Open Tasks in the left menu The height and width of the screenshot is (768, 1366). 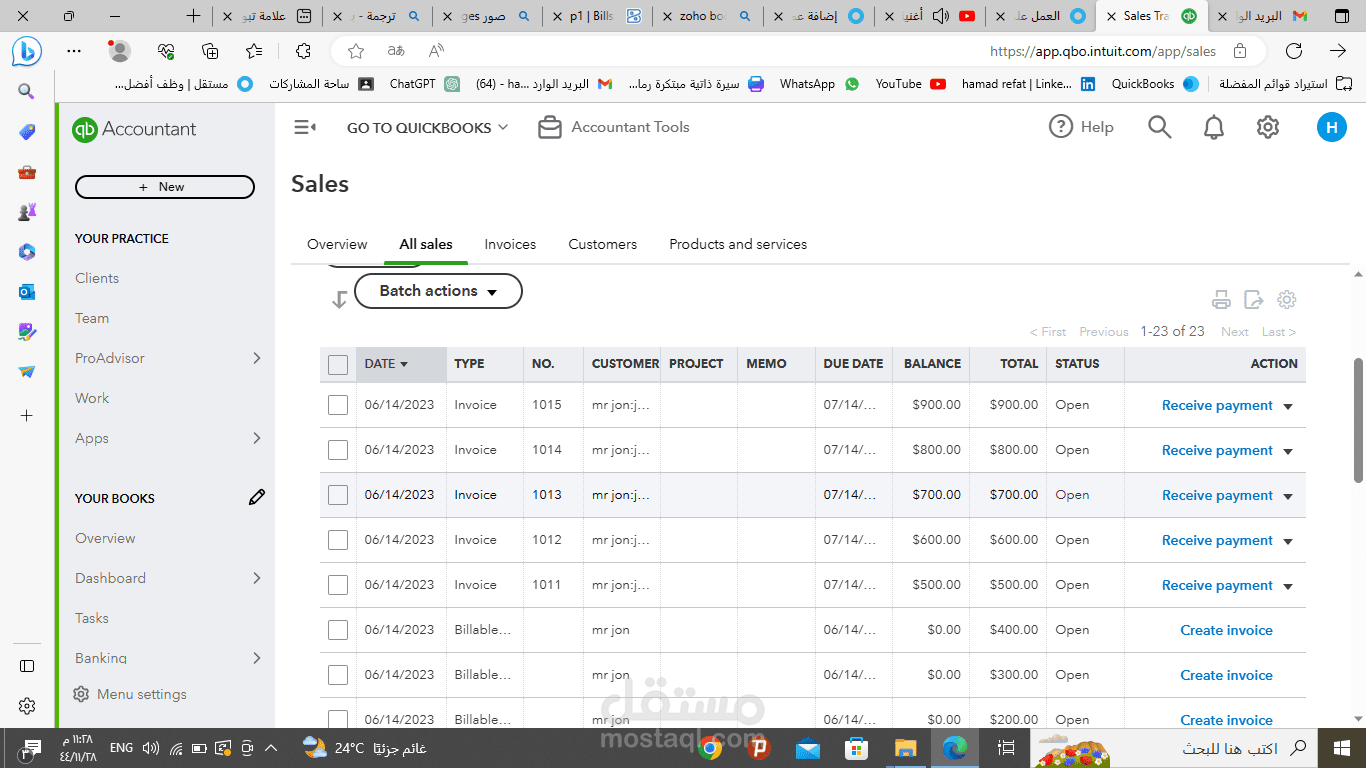point(92,618)
